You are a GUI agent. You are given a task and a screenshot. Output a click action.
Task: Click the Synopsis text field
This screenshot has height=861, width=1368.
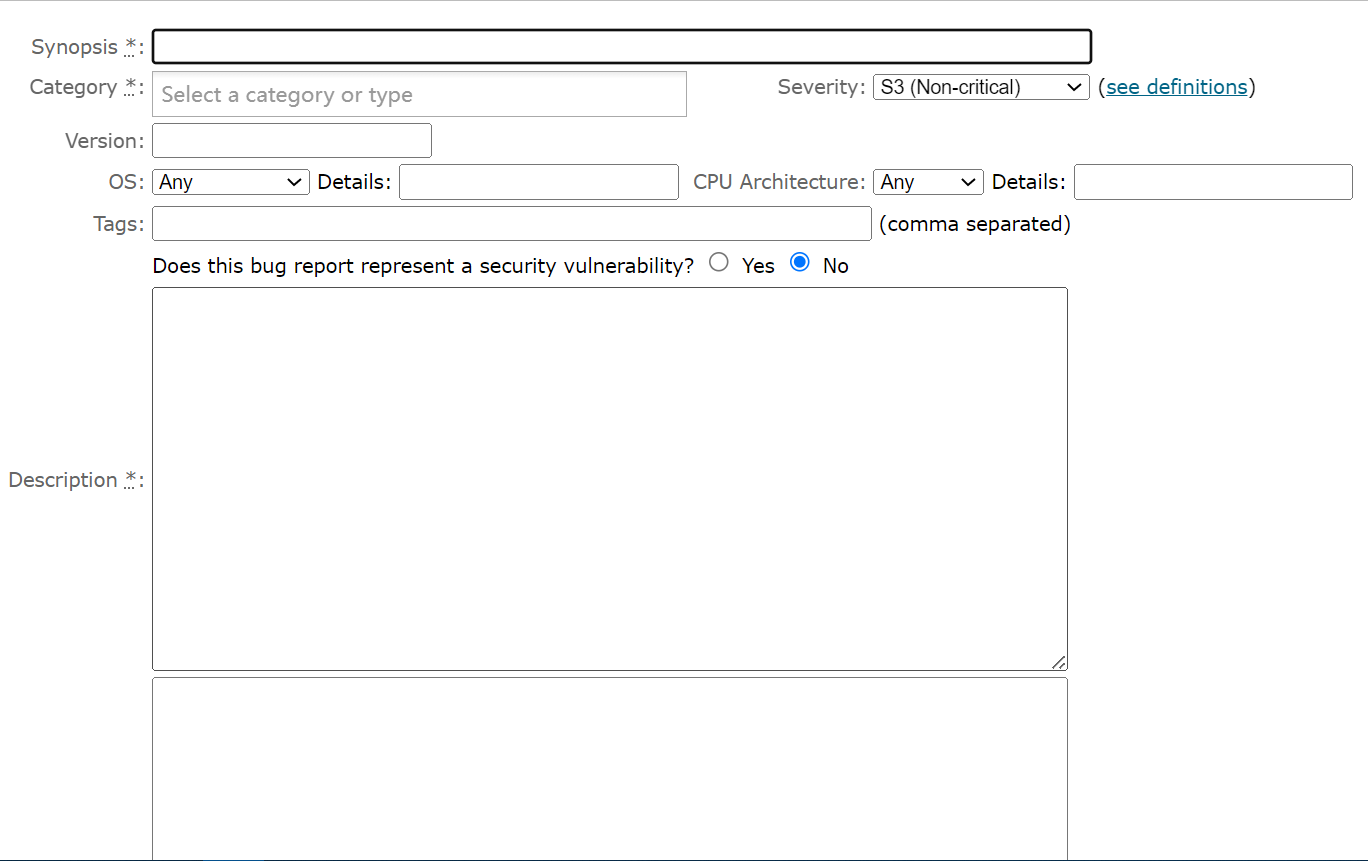[621, 47]
